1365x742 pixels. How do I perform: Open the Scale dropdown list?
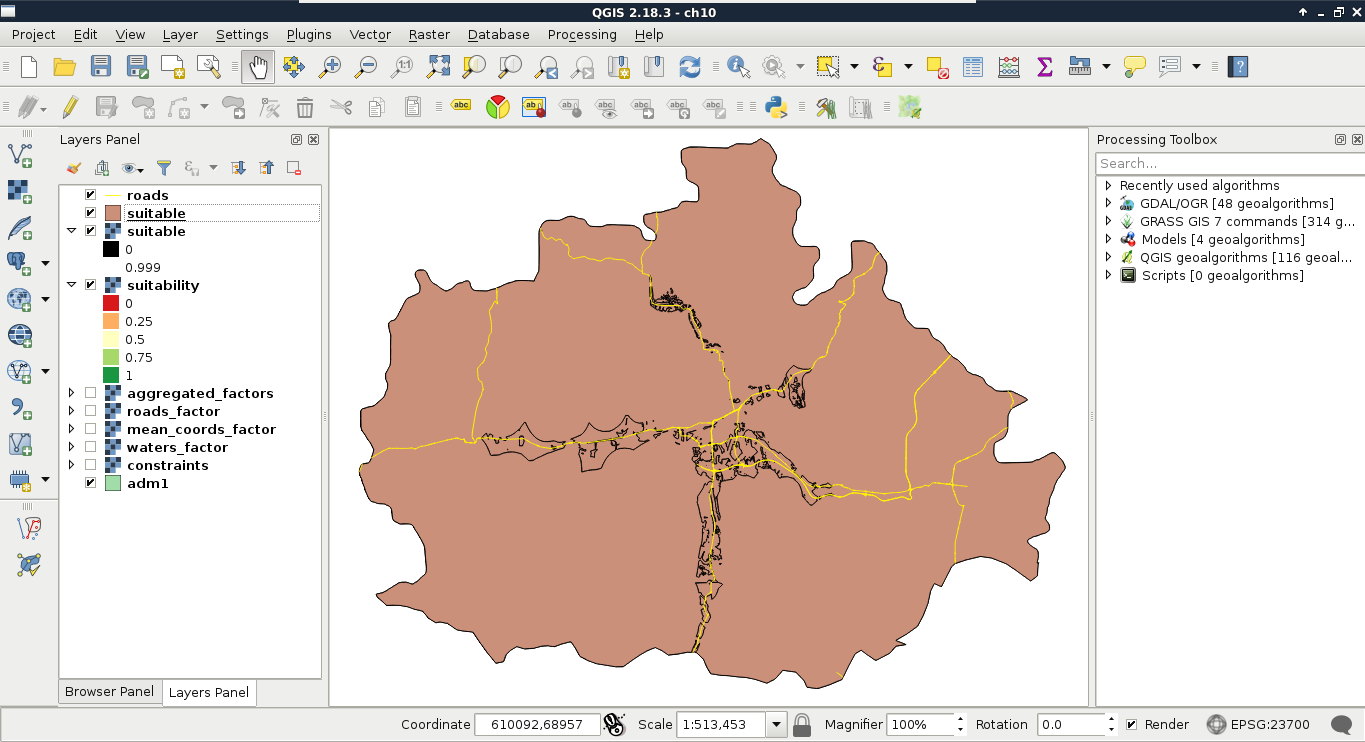pyautogui.click(x=776, y=725)
